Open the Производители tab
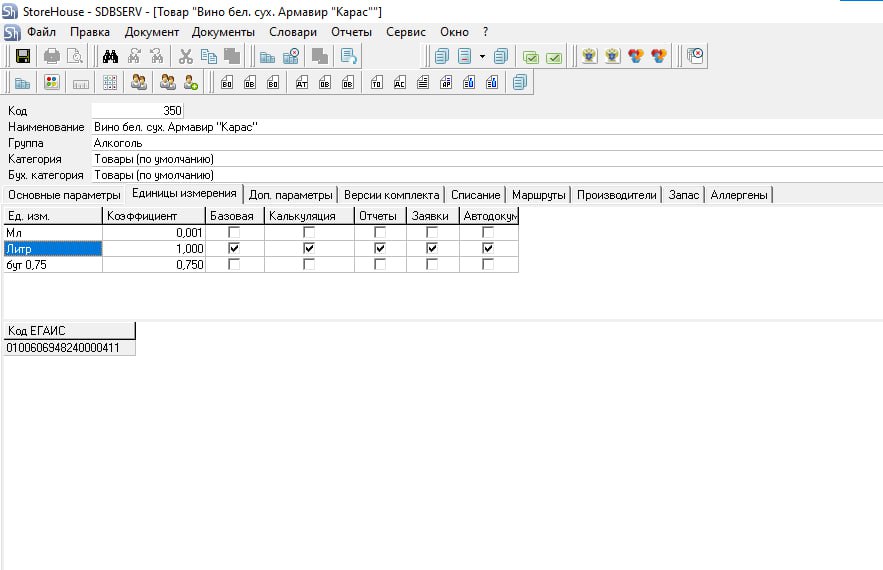883x570 pixels. point(616,195)
